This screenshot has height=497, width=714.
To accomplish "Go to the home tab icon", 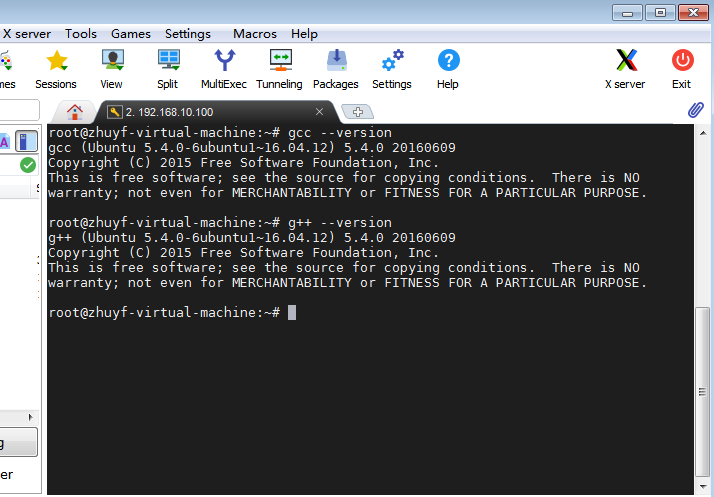I will pyautogui.click(x=75, y=112).
